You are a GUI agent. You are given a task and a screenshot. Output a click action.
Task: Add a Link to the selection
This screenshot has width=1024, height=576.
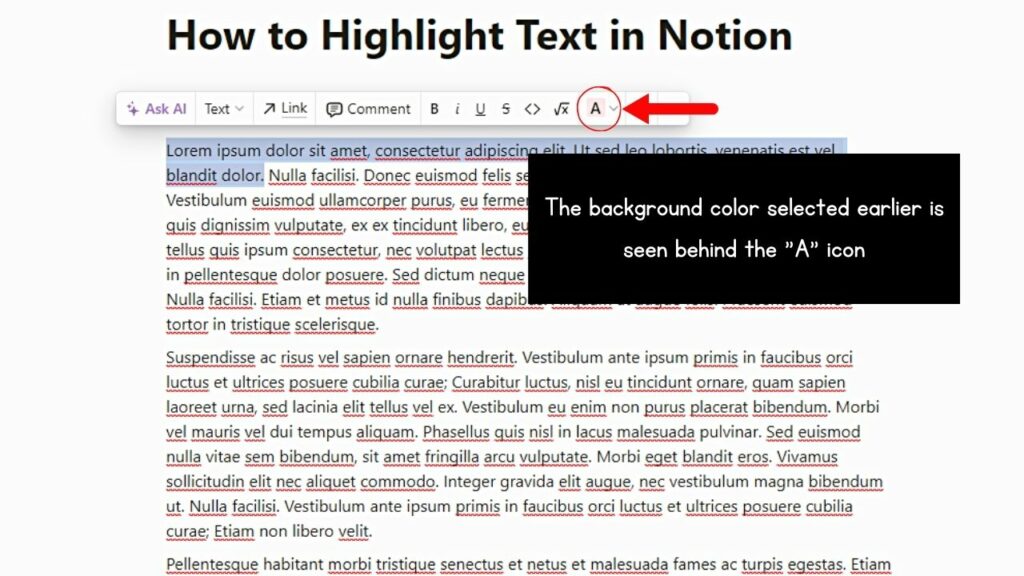pyautogui.click(x=285, y=108)
